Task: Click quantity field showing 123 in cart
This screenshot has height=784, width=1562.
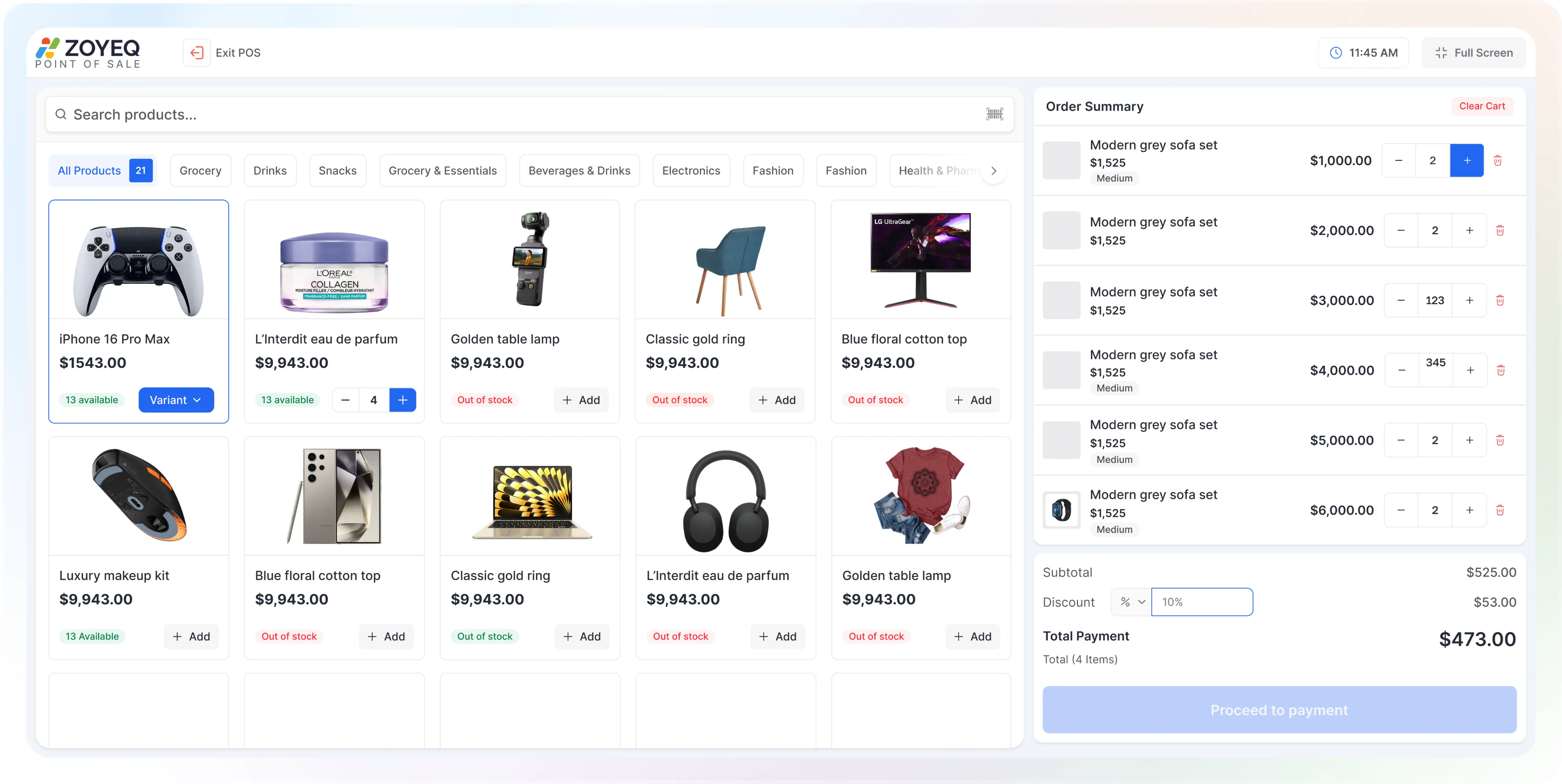Action: [x=1435, y=300]
